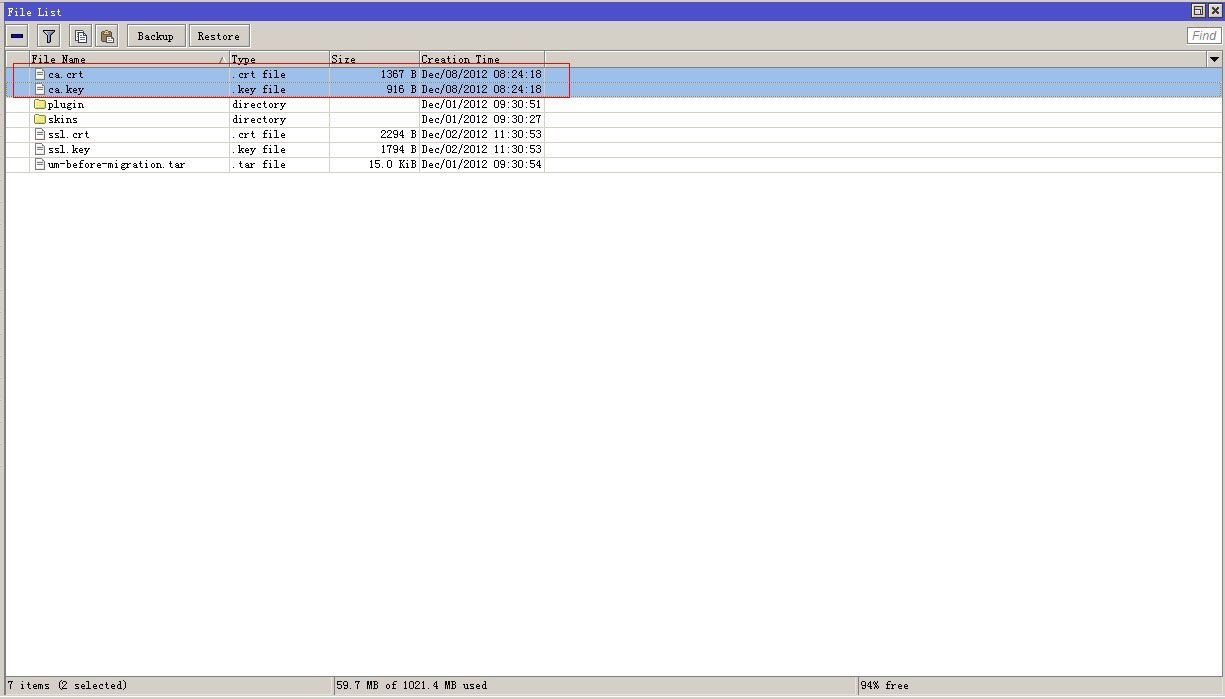The width and height of the screenshot is (1225, 699).
Task: Click the copy toolbar icon
Action: (x=80, y=36)
